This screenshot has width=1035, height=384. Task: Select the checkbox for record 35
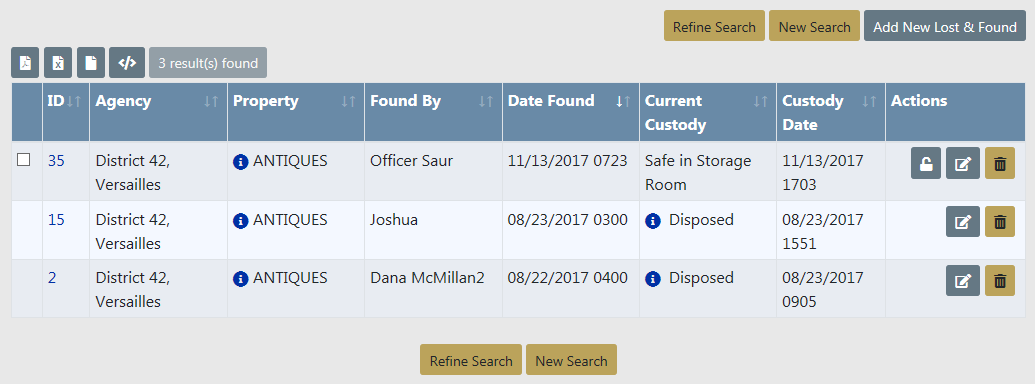pos(24,160)
